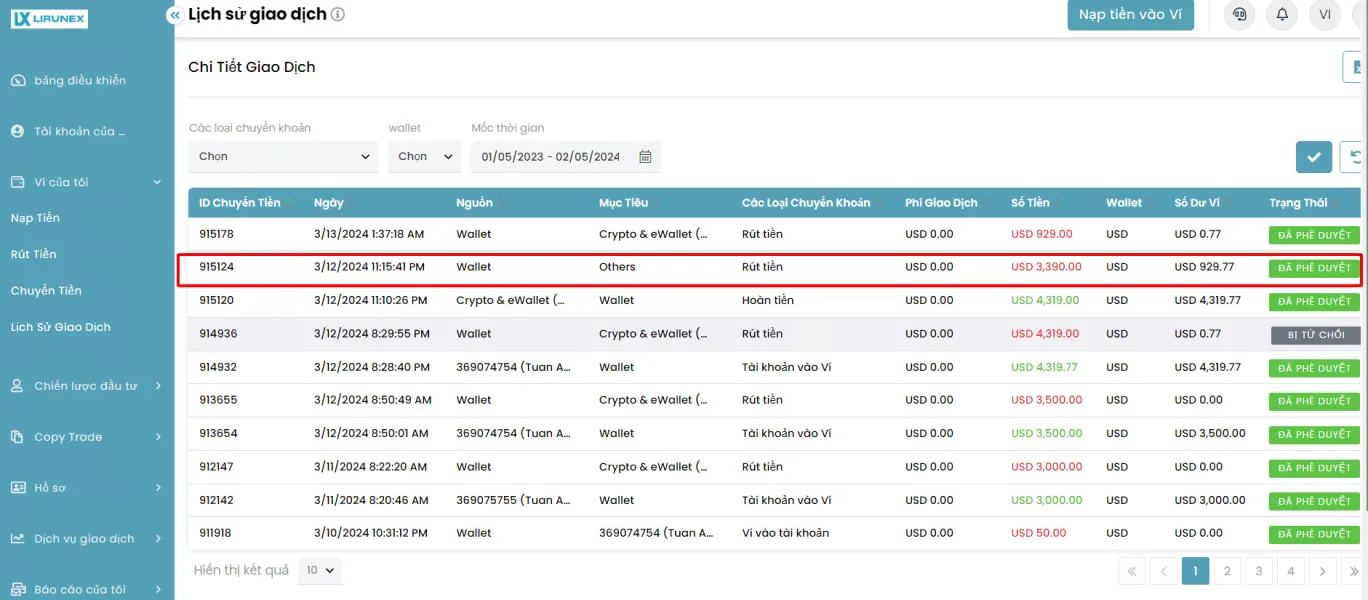Click the LIRUNEX logo
The height and width of the screenshot is (600, 1368).
[x=48, y=19]
